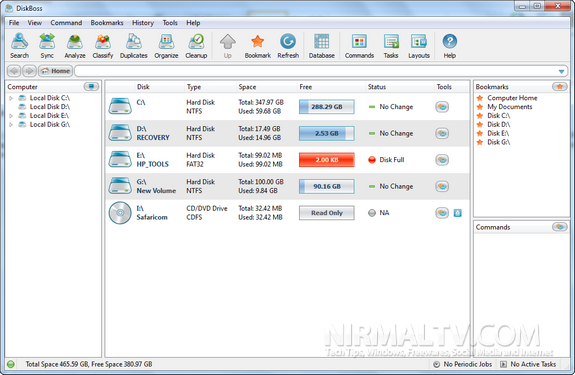Click the green status icon in status bar

click(x=11, y=364)
